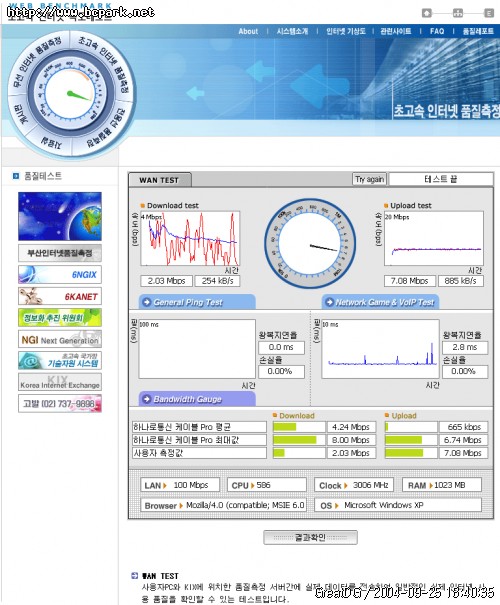Open the Korea Internet Exchange banner

tap(60, 382)
